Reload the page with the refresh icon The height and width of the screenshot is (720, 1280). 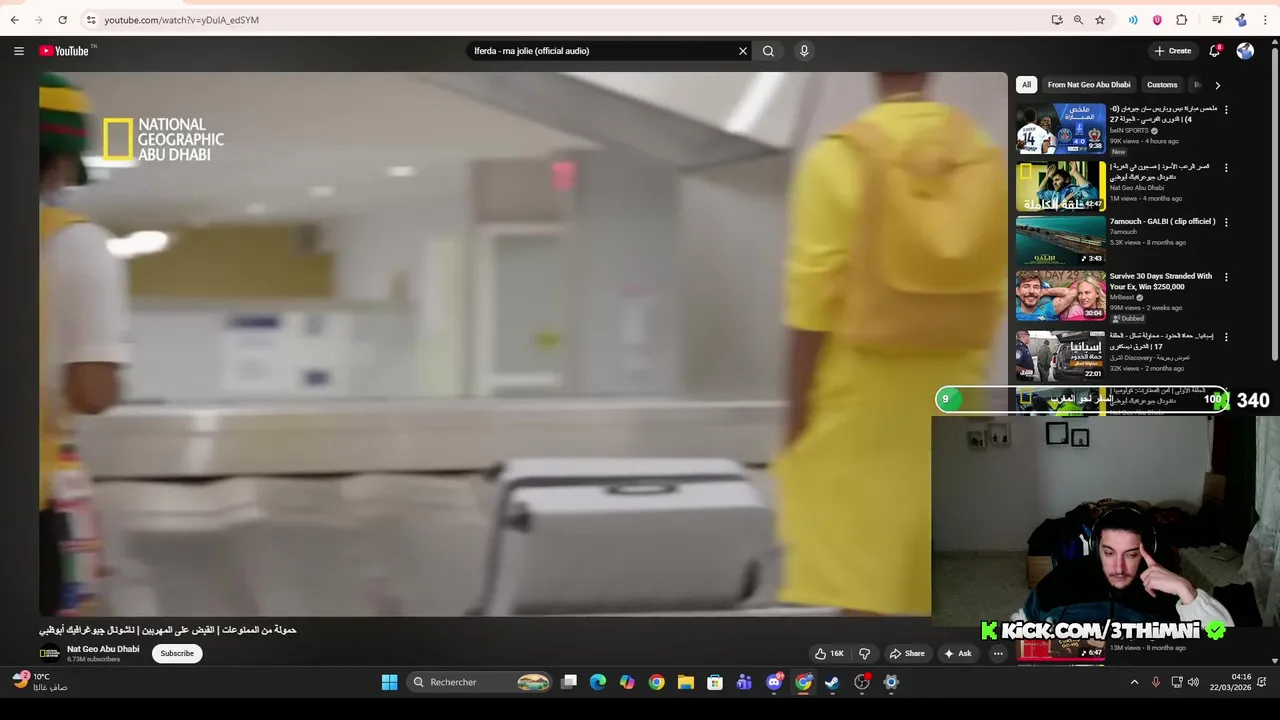click(62, 20)
